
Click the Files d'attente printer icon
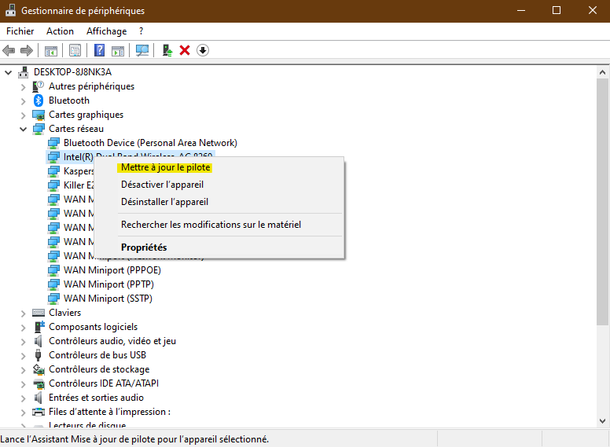click(38, 412)
